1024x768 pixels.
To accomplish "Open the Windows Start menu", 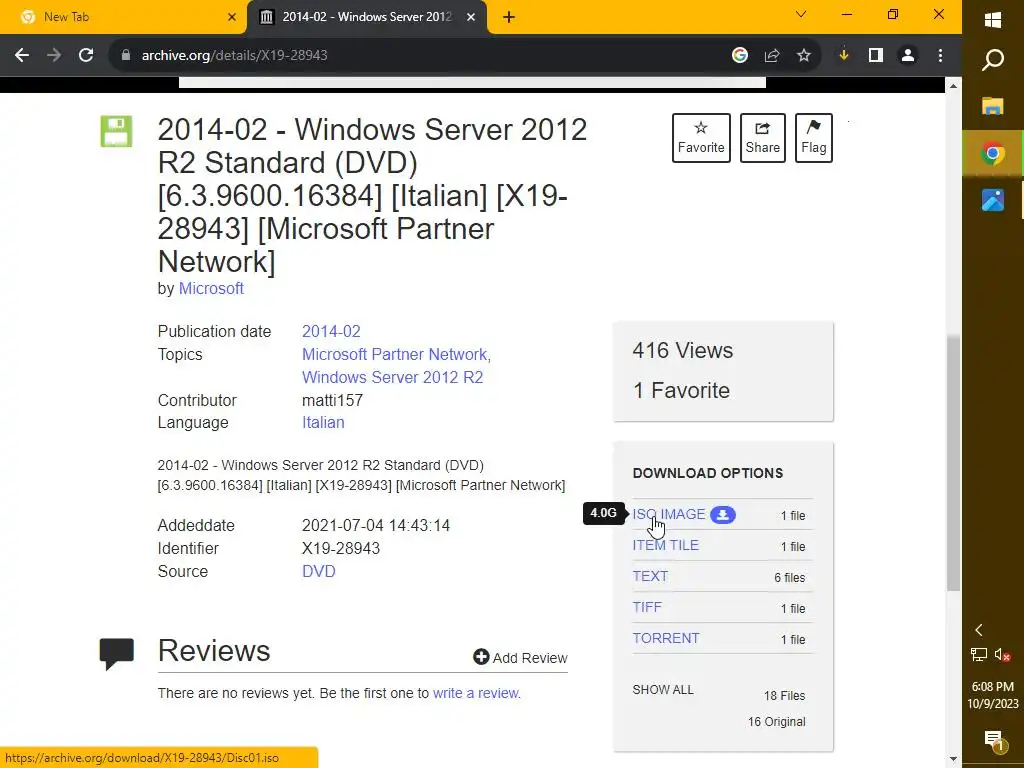I will point(993,20).
